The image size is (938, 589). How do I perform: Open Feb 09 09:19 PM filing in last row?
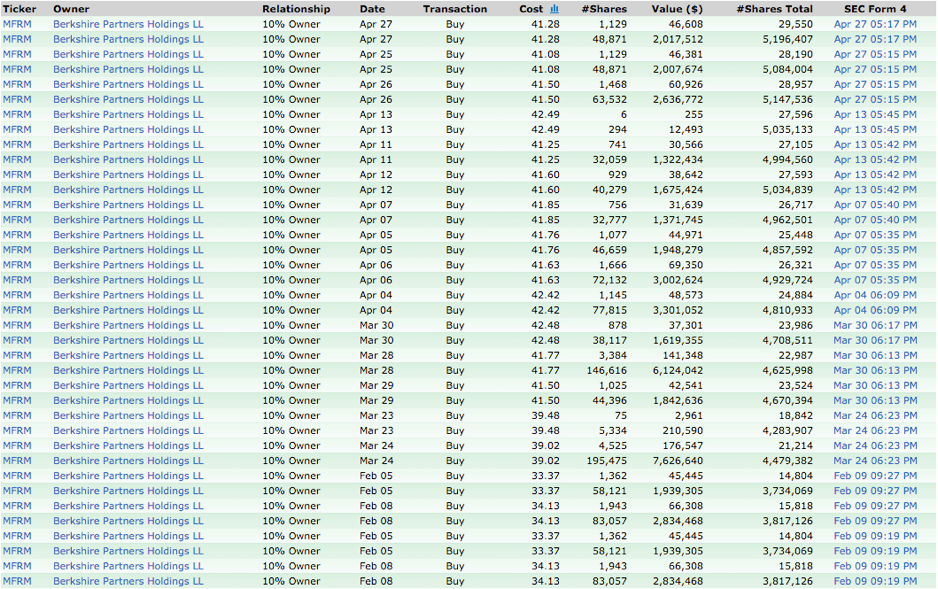coord(875,581)
